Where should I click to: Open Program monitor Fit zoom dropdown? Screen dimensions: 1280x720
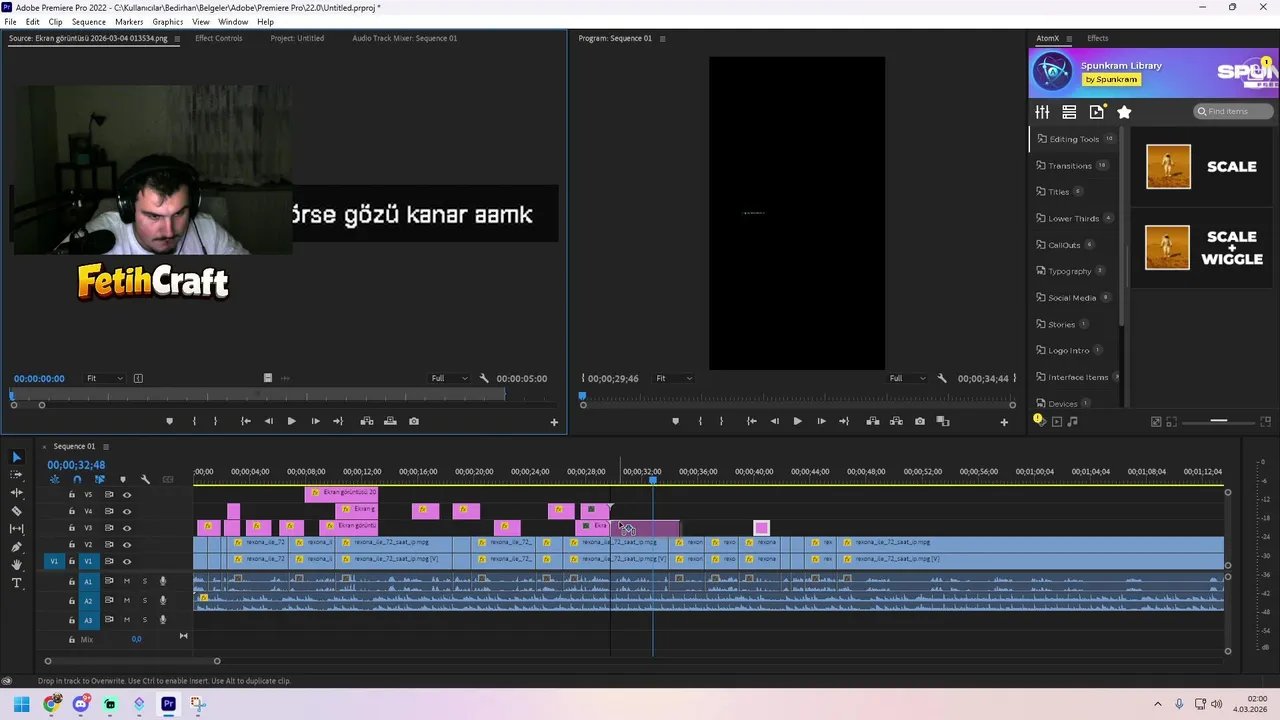674,378
